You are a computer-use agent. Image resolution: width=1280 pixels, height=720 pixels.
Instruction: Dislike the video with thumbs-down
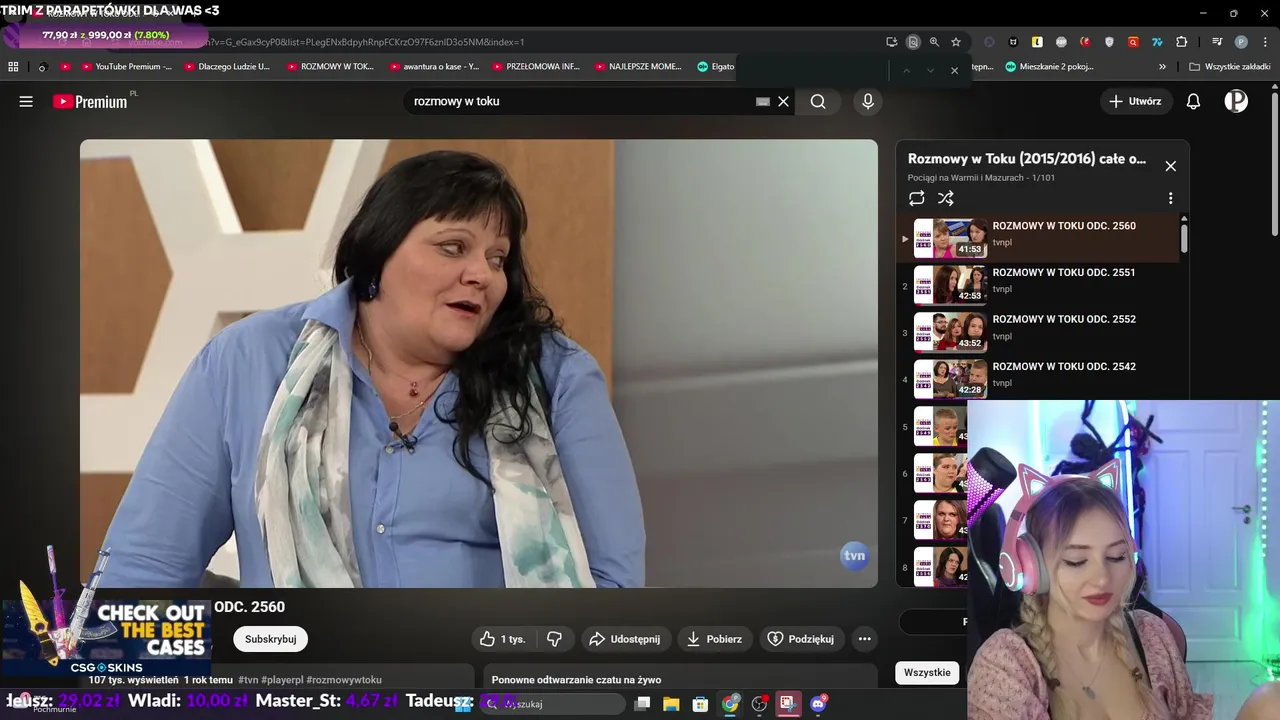pyautogui.click(x=554, y=639)
